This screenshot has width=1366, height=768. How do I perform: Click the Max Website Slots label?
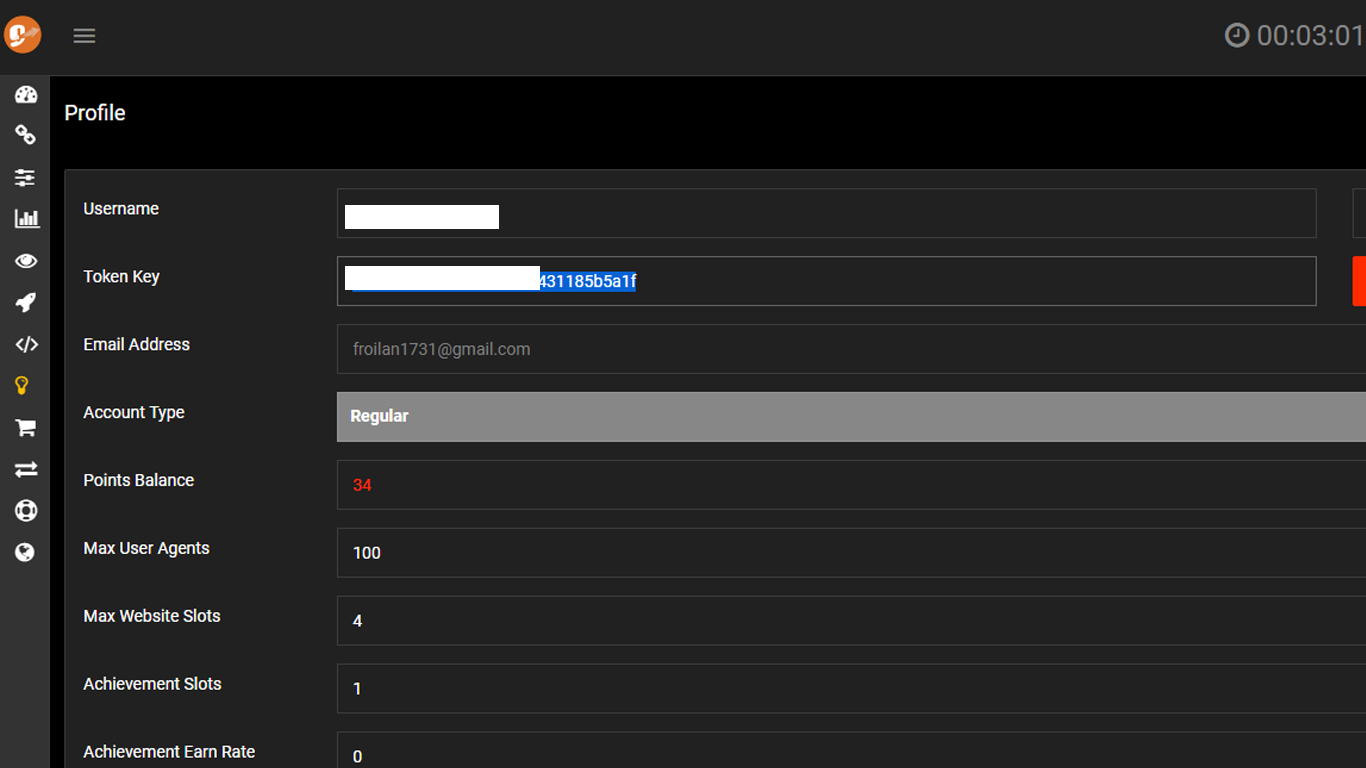tap(152, 616)
